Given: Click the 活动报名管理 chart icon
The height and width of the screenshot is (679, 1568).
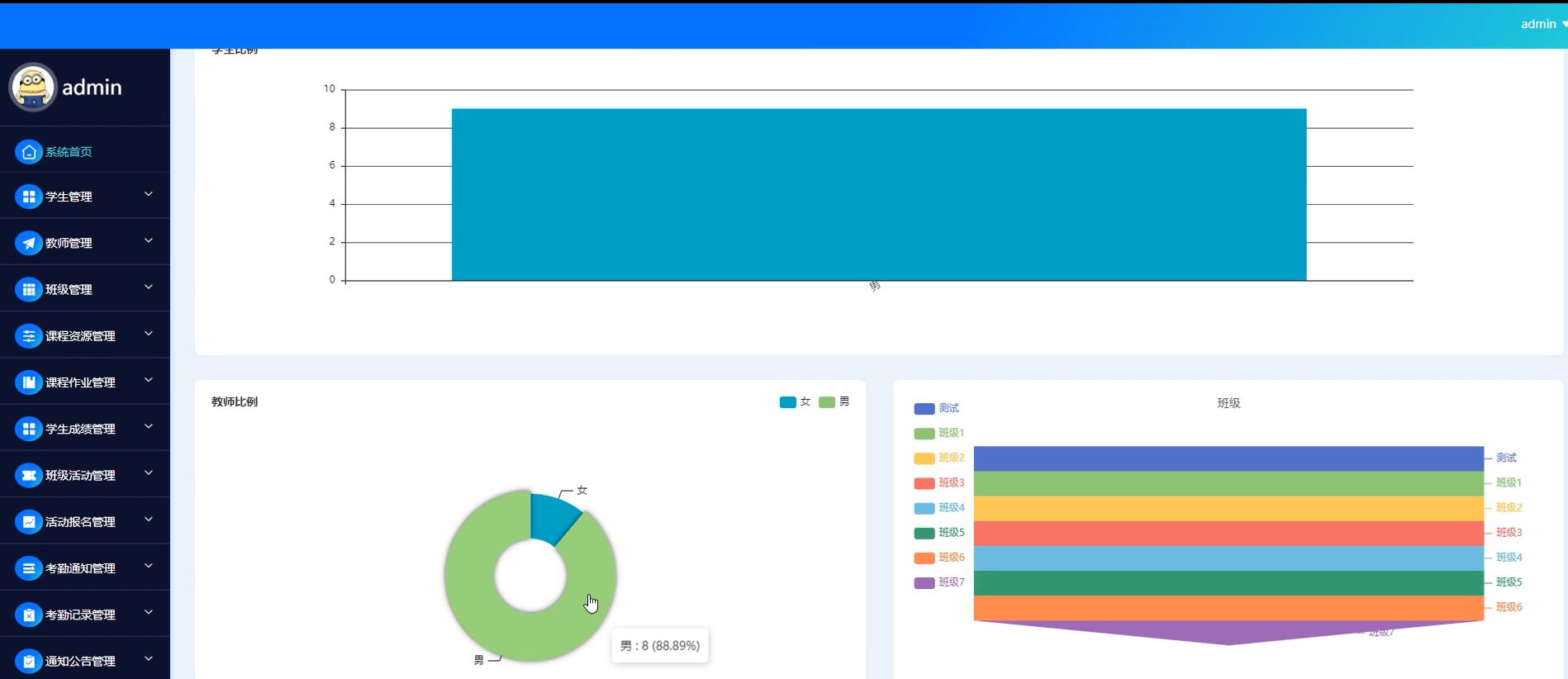Looking at the screenshot, I should pos(29,522).
